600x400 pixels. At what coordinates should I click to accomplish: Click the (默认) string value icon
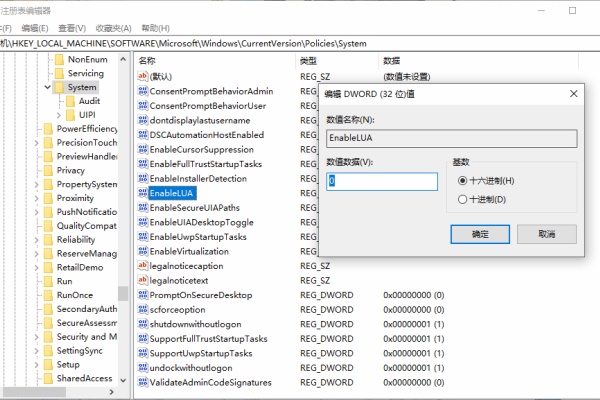pyautogui.click(x=142, y=76)
